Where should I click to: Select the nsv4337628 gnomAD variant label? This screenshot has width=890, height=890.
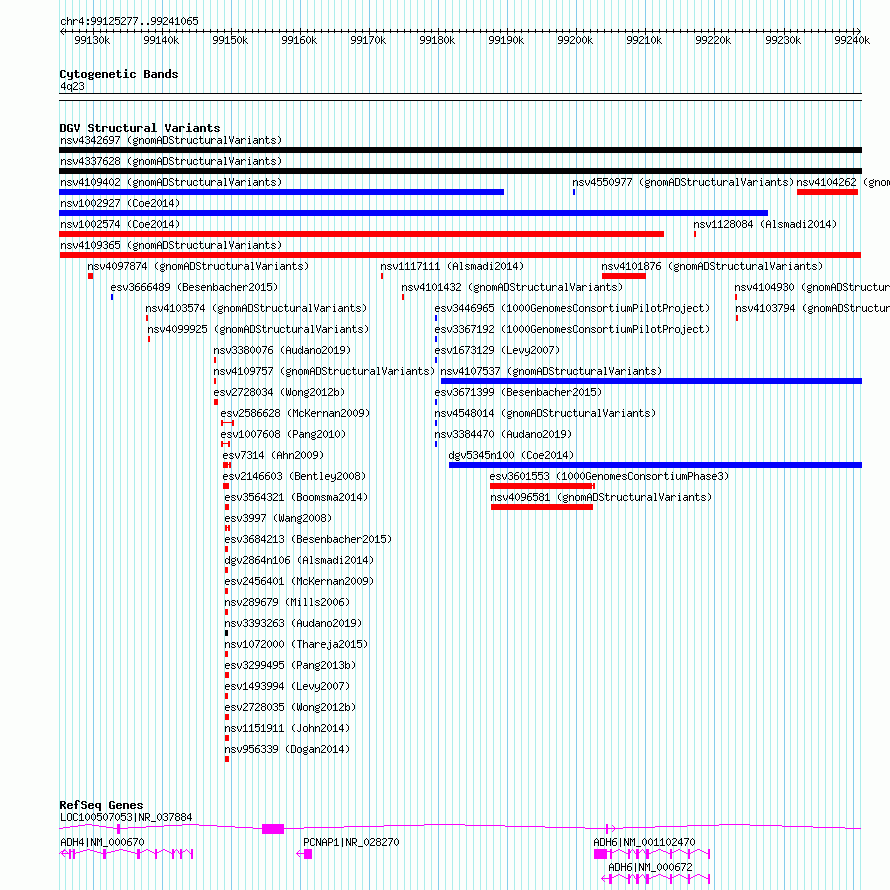tap(171, 161)
